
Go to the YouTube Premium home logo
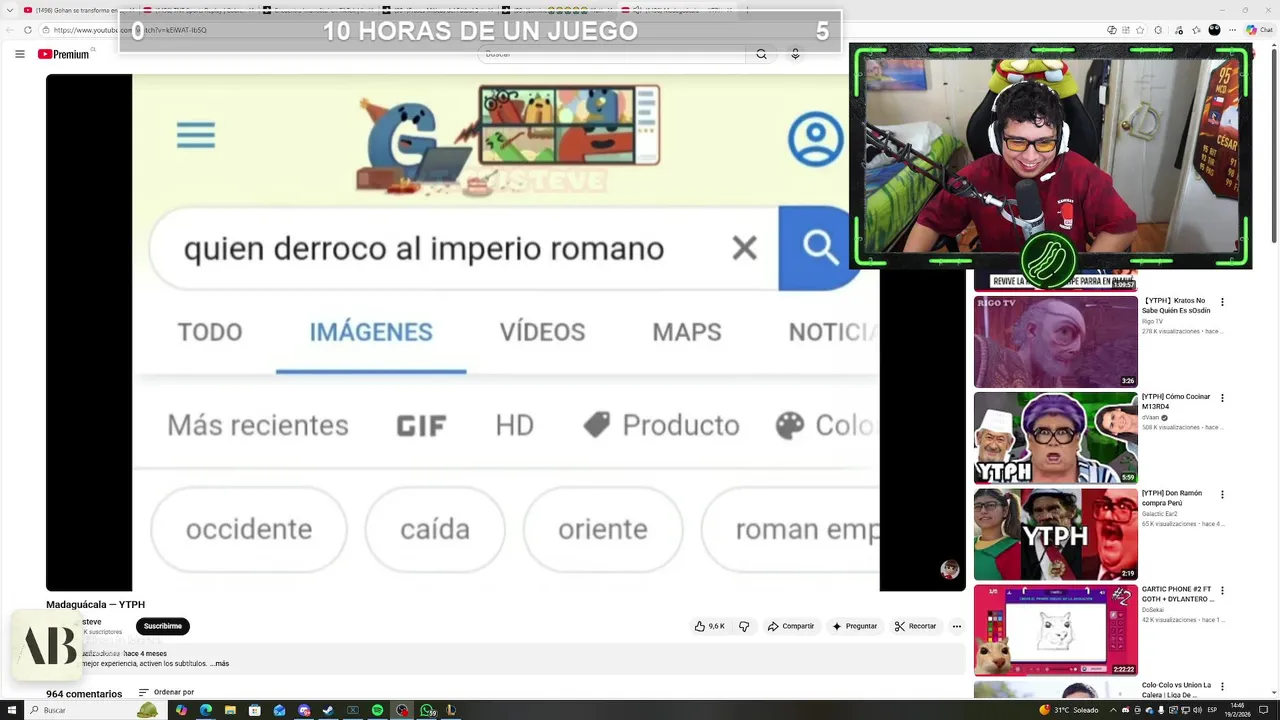64,54
